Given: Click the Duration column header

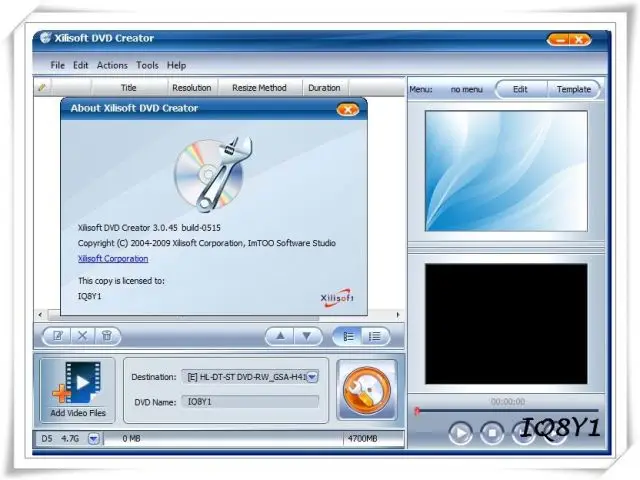Looking at the screenshot, I should [324, 88].
